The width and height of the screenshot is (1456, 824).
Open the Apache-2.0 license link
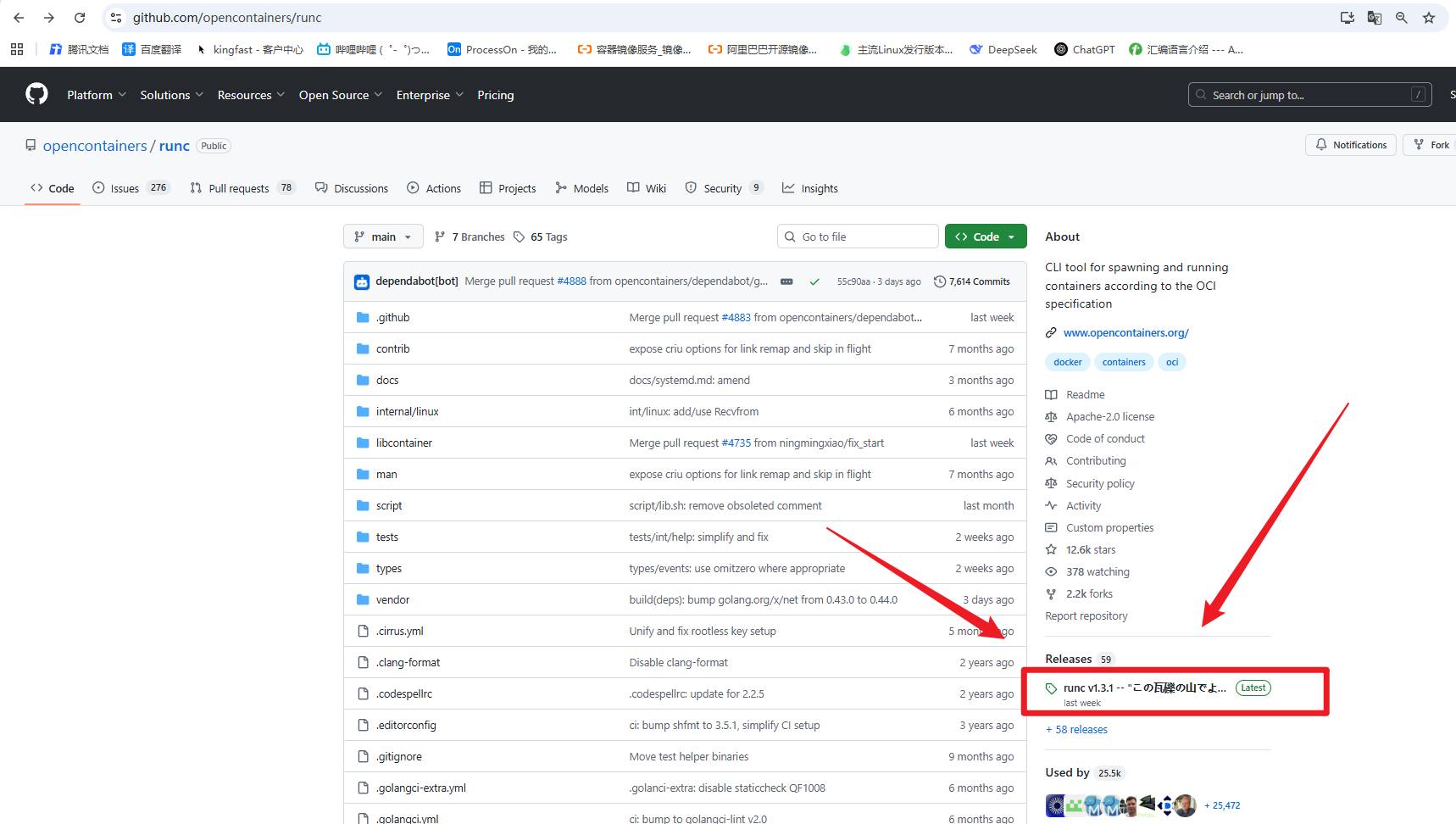[x=1110, y=416]
